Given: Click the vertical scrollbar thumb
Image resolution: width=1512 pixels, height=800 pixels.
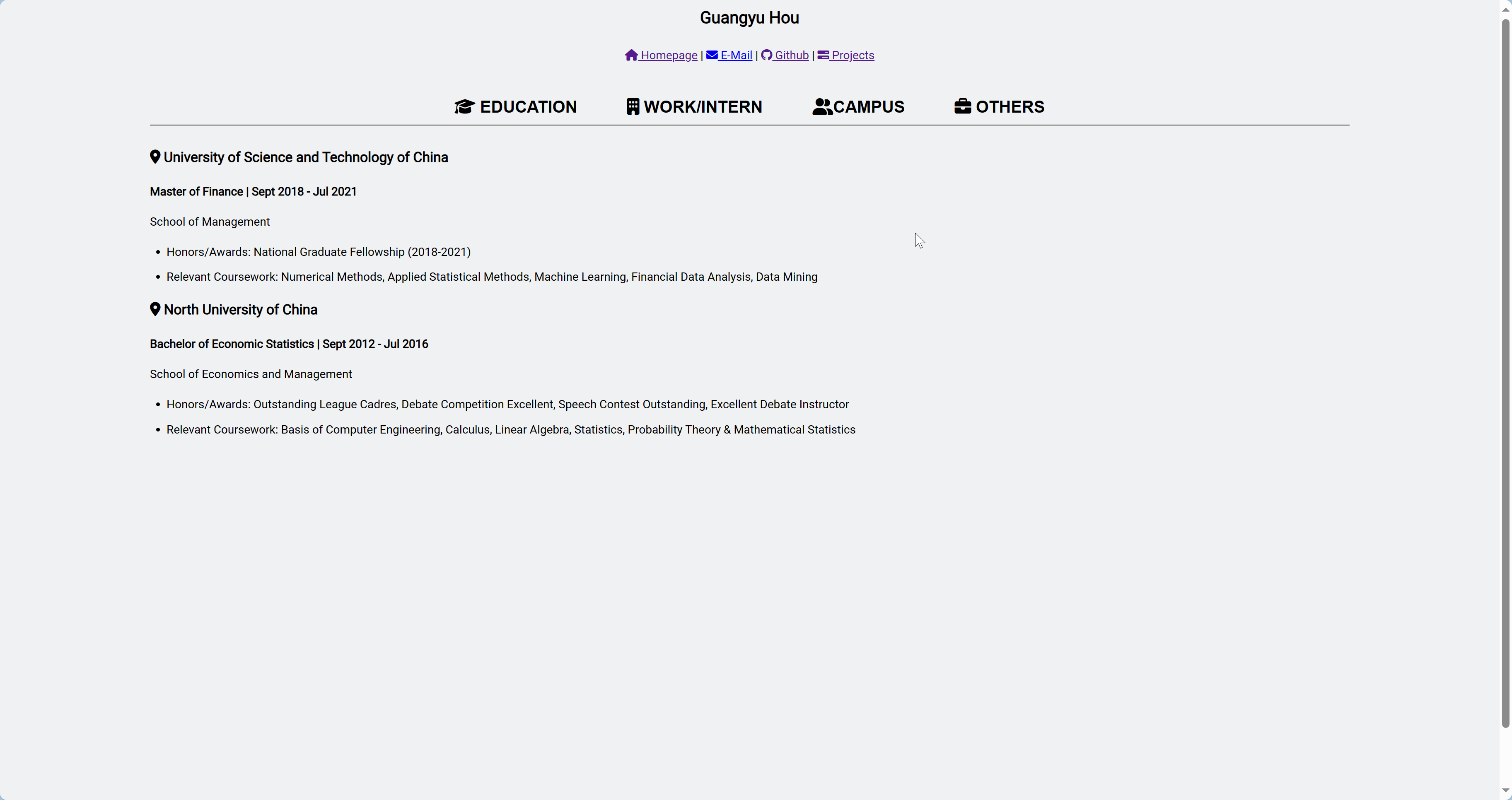Looking at the screenshot, I should coord(1505,373).
